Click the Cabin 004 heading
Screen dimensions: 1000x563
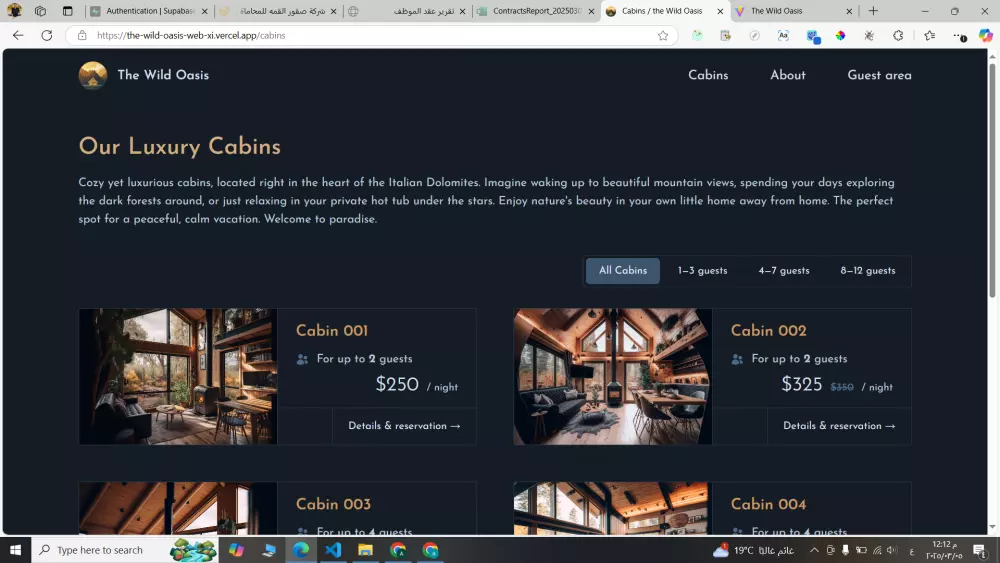[x=768, y=504]
